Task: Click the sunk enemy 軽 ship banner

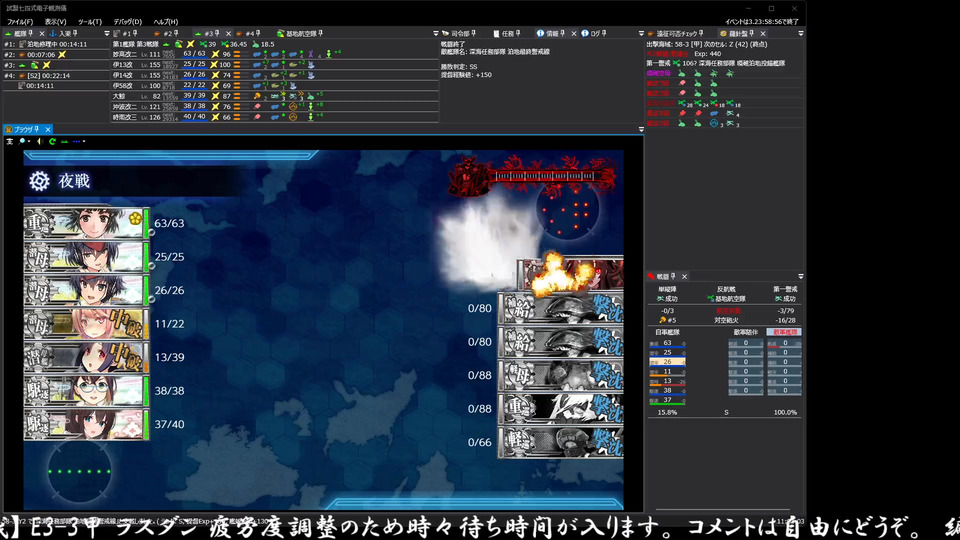Action: (x=560, y=442)
